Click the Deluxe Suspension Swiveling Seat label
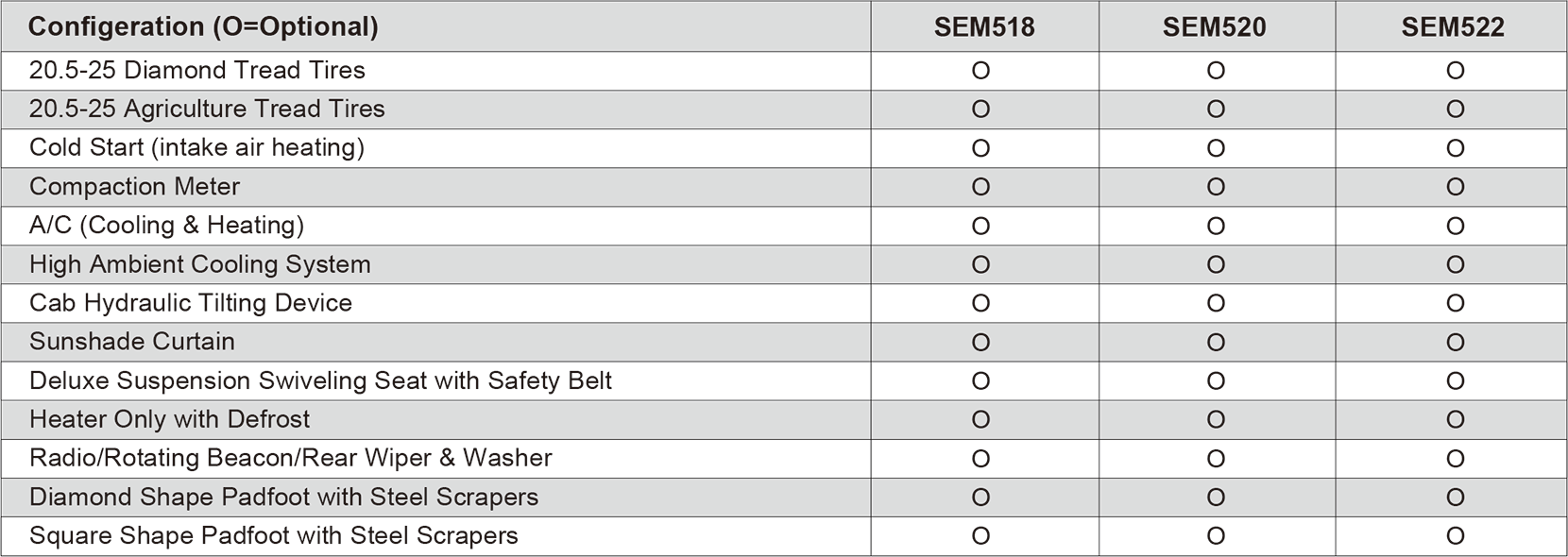The height and width of the screenshot is (557, 1568). click(320, 380)
